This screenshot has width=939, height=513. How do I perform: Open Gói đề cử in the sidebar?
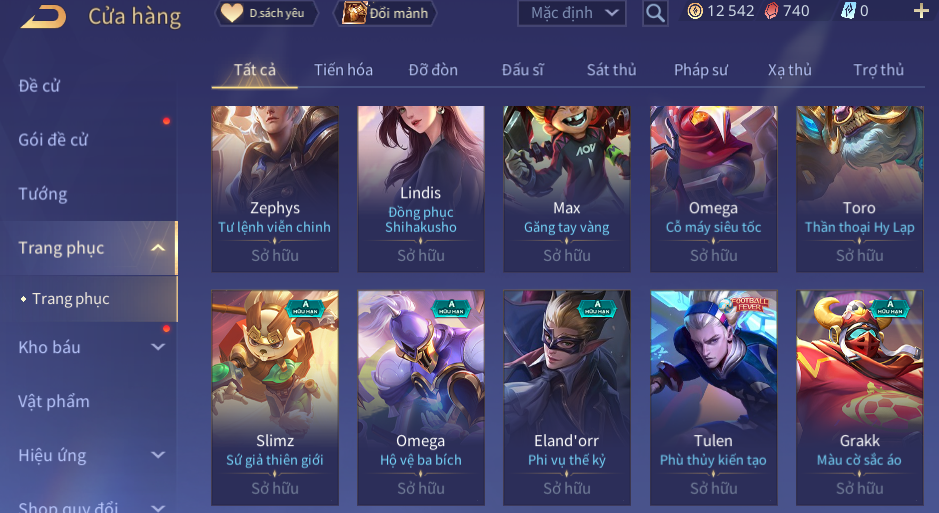[x=53, y=140]
